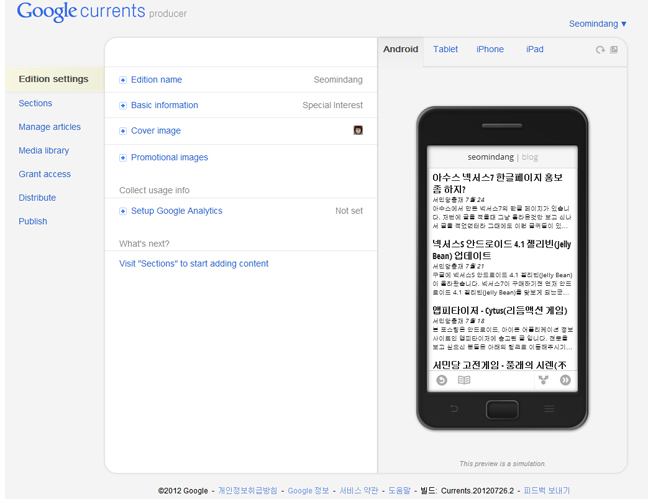Click the 서비스 약관 footer link

click(359, 491)
